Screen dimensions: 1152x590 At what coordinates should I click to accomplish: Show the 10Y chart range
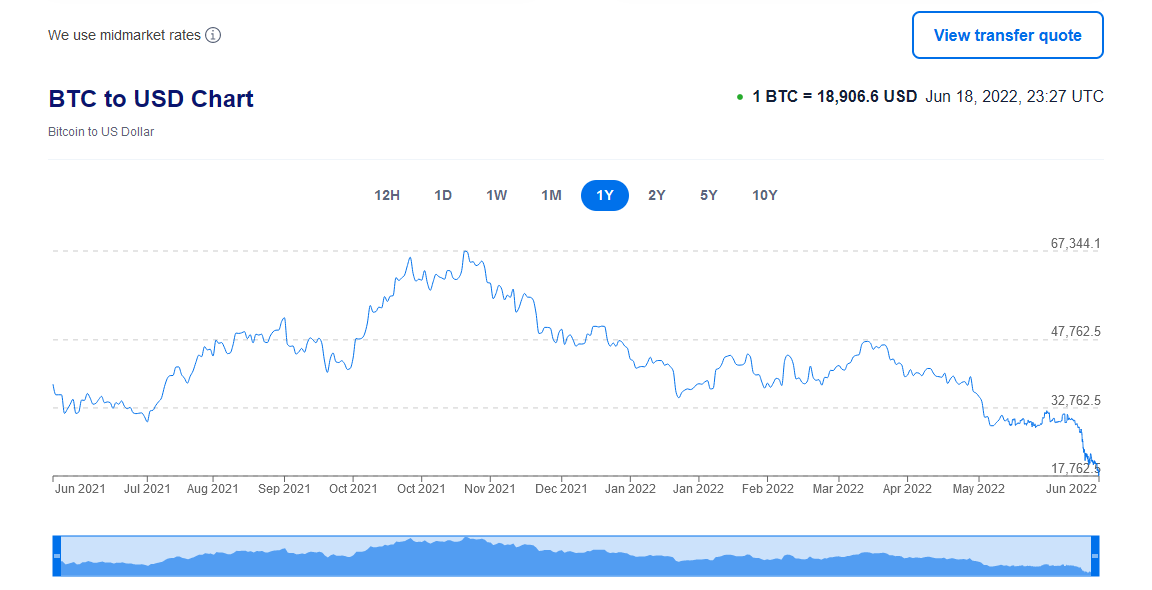click(765, 195)
